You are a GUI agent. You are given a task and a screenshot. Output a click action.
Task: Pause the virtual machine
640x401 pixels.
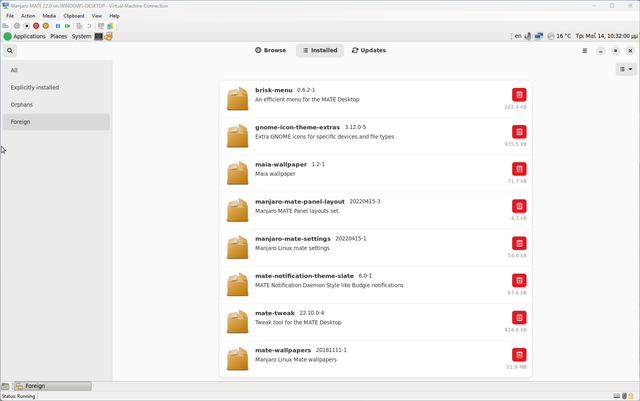(x=58, y=26)
